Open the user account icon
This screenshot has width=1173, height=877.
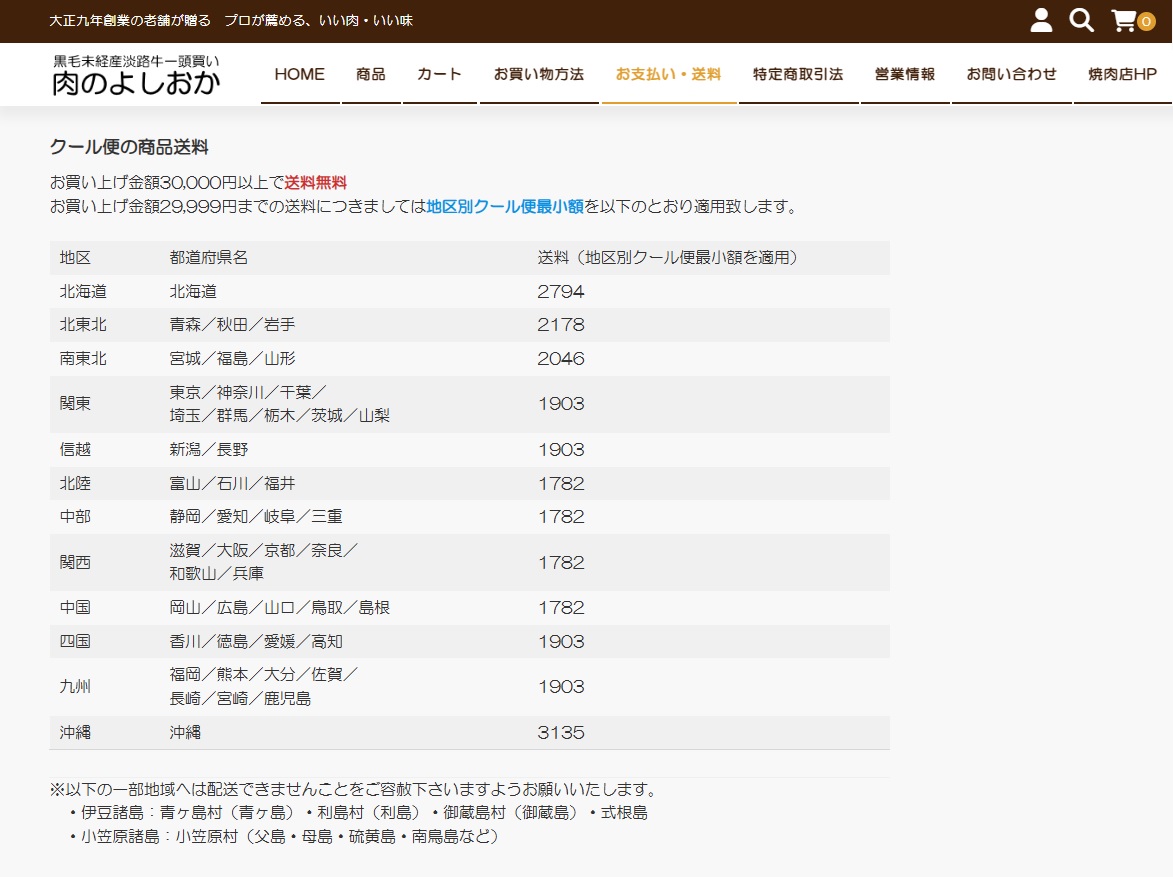tap(1041, 21)
